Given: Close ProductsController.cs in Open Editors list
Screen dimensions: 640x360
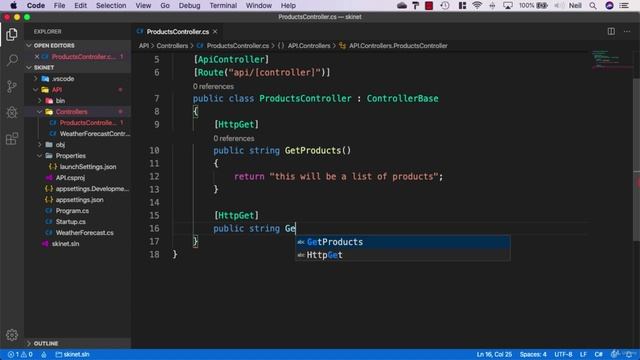Looking at the screenshot, I should coord(37,57).
